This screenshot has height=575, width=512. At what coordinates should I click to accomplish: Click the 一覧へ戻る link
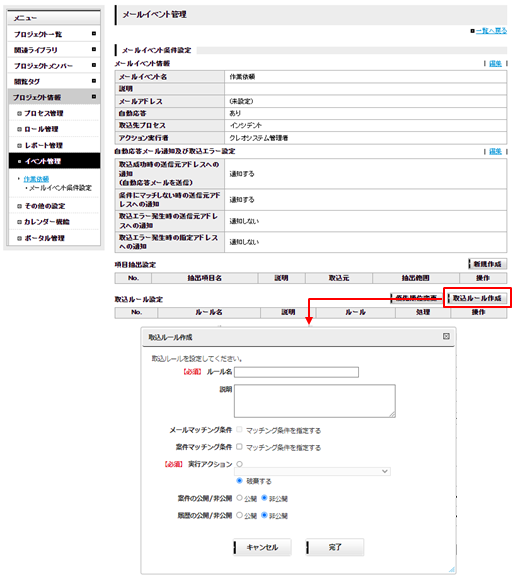(491, 31)
